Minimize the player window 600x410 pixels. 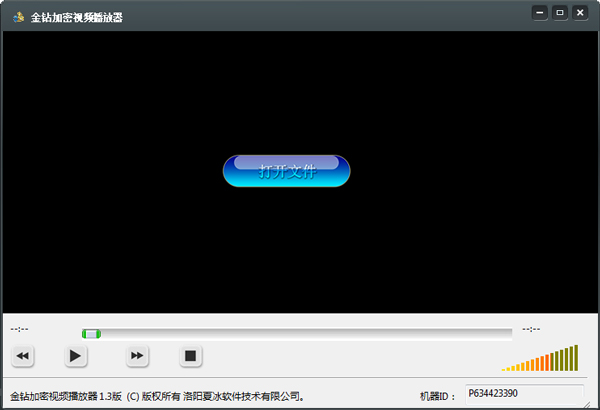click(540, 13)
